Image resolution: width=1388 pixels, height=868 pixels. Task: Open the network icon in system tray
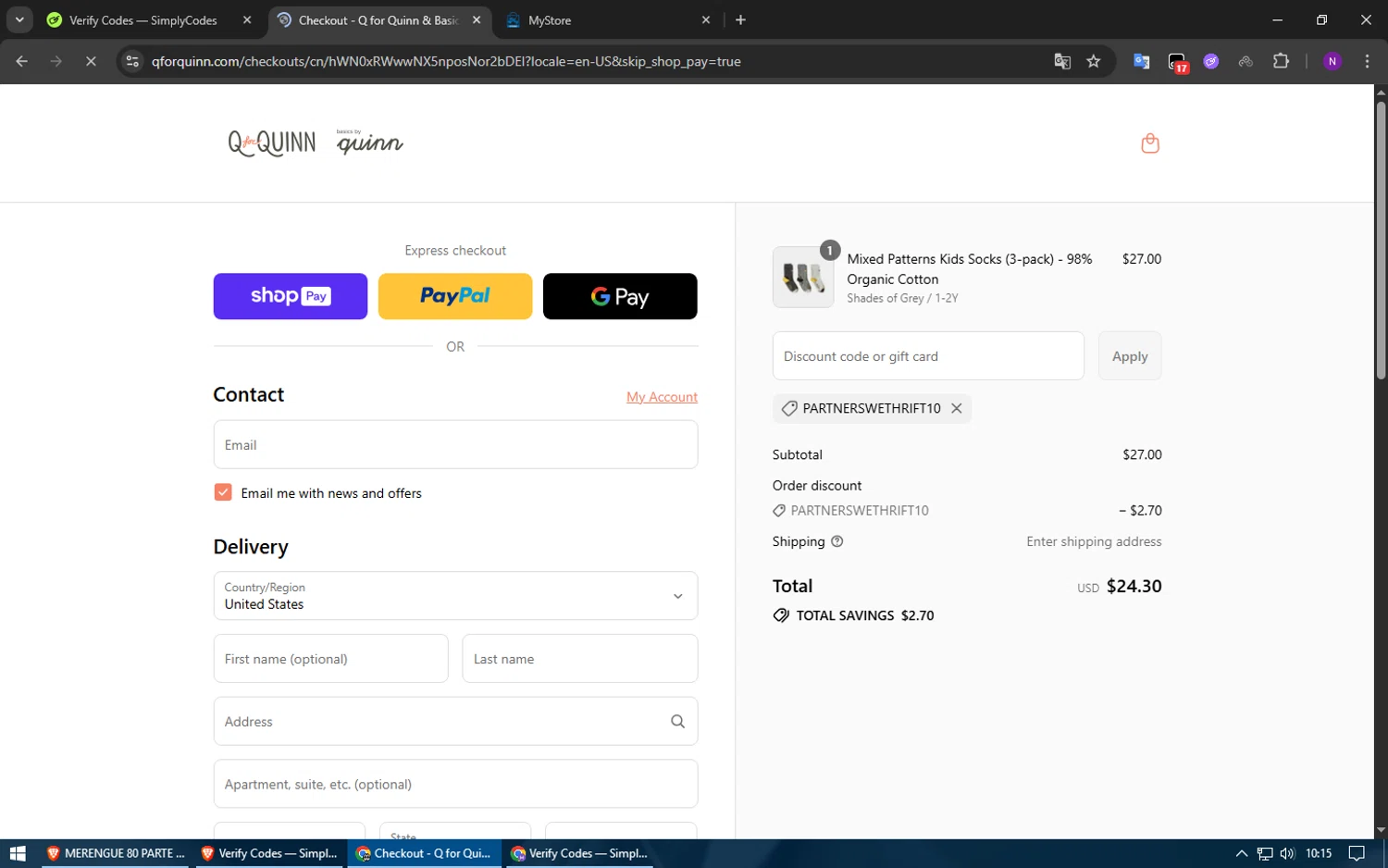(1265, 853)
